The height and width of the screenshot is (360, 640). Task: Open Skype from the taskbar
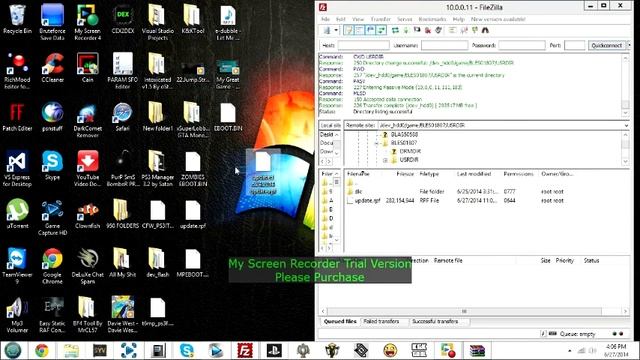tap(187, 351)
